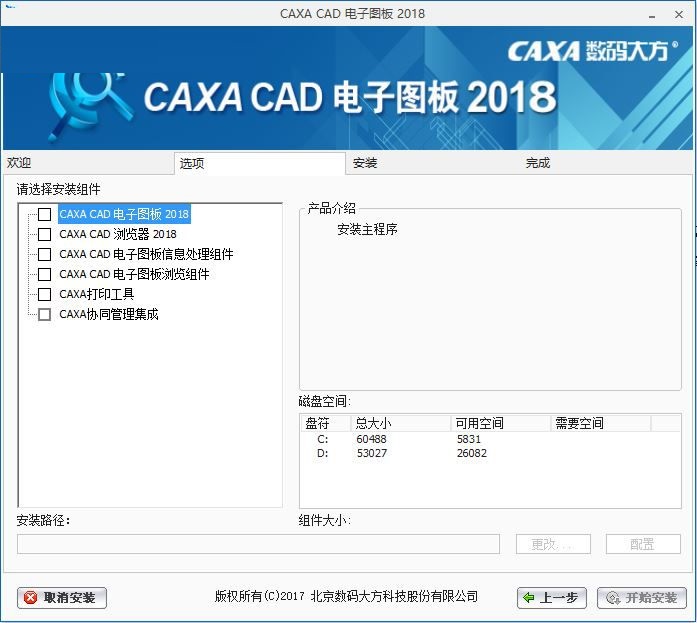Image resolution: width=697 pixels, height=623 pixels.
Task: Go back with the 上一步 button
Action: (552, 598)
